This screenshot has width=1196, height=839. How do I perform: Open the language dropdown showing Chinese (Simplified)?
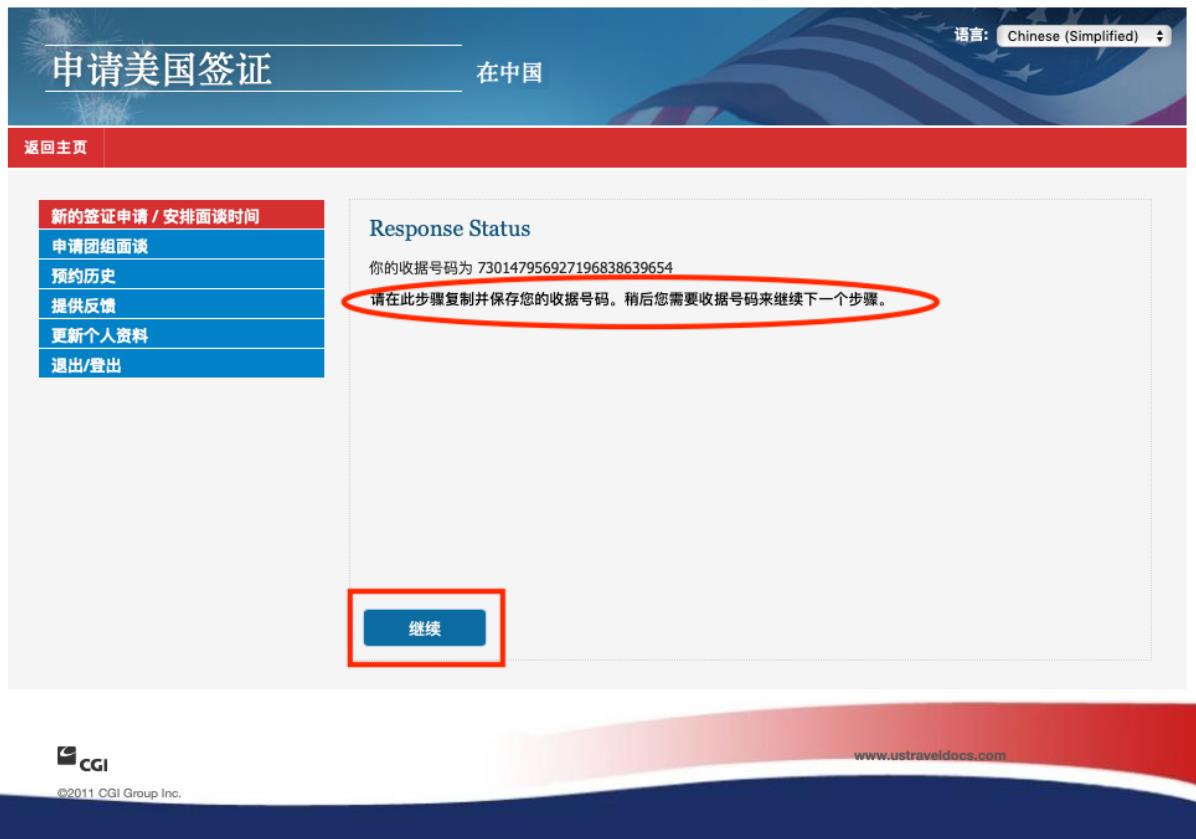1084,36
